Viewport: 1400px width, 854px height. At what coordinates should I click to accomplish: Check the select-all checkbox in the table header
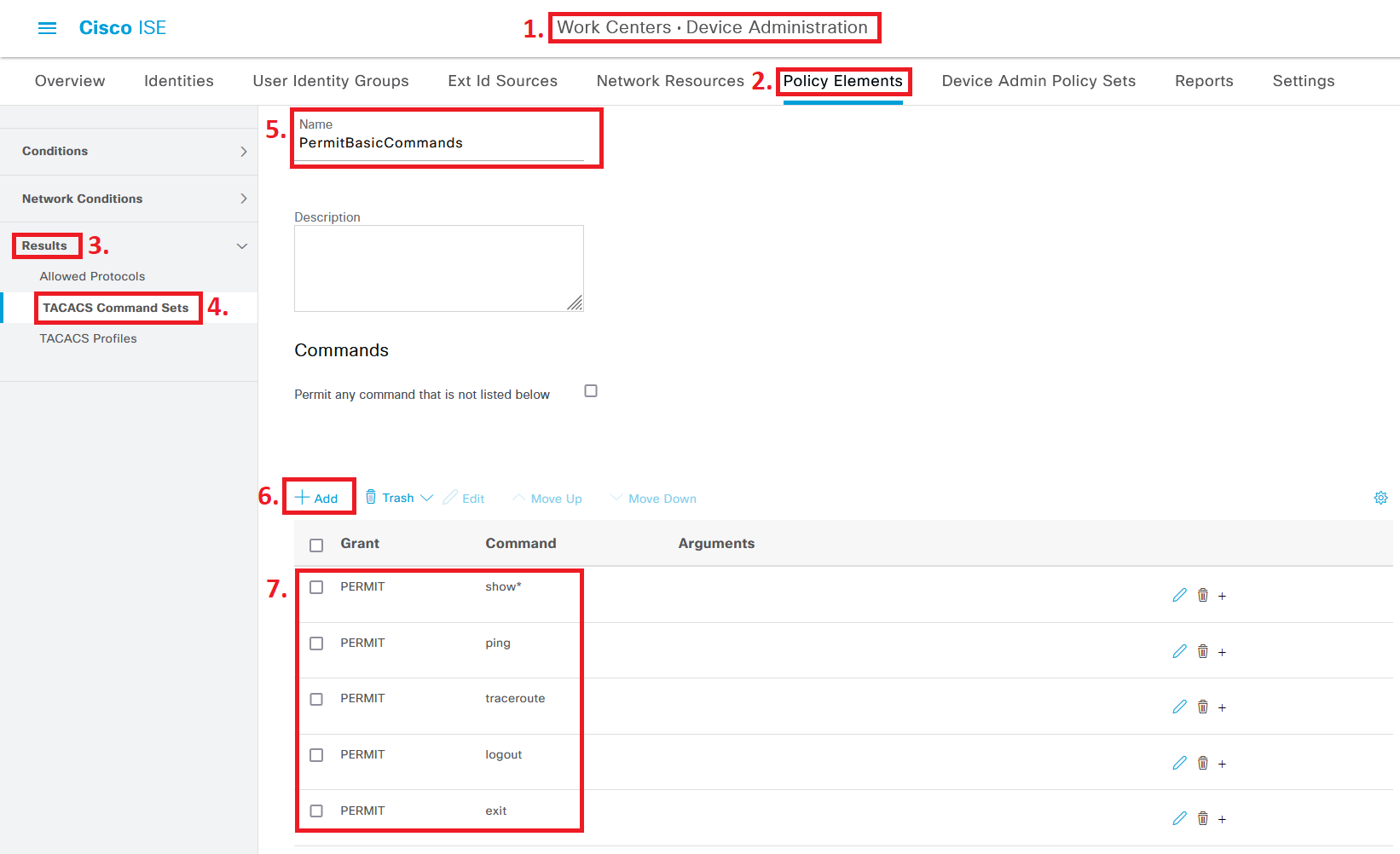coord(316,545)
